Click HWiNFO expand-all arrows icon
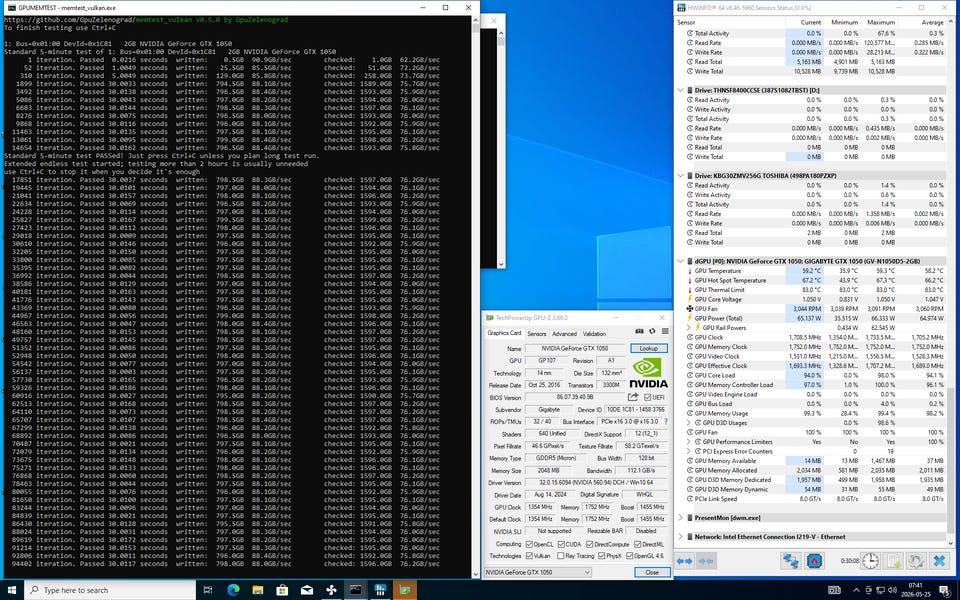Screen dimensions: 960x600 click(x=684, y=561)
